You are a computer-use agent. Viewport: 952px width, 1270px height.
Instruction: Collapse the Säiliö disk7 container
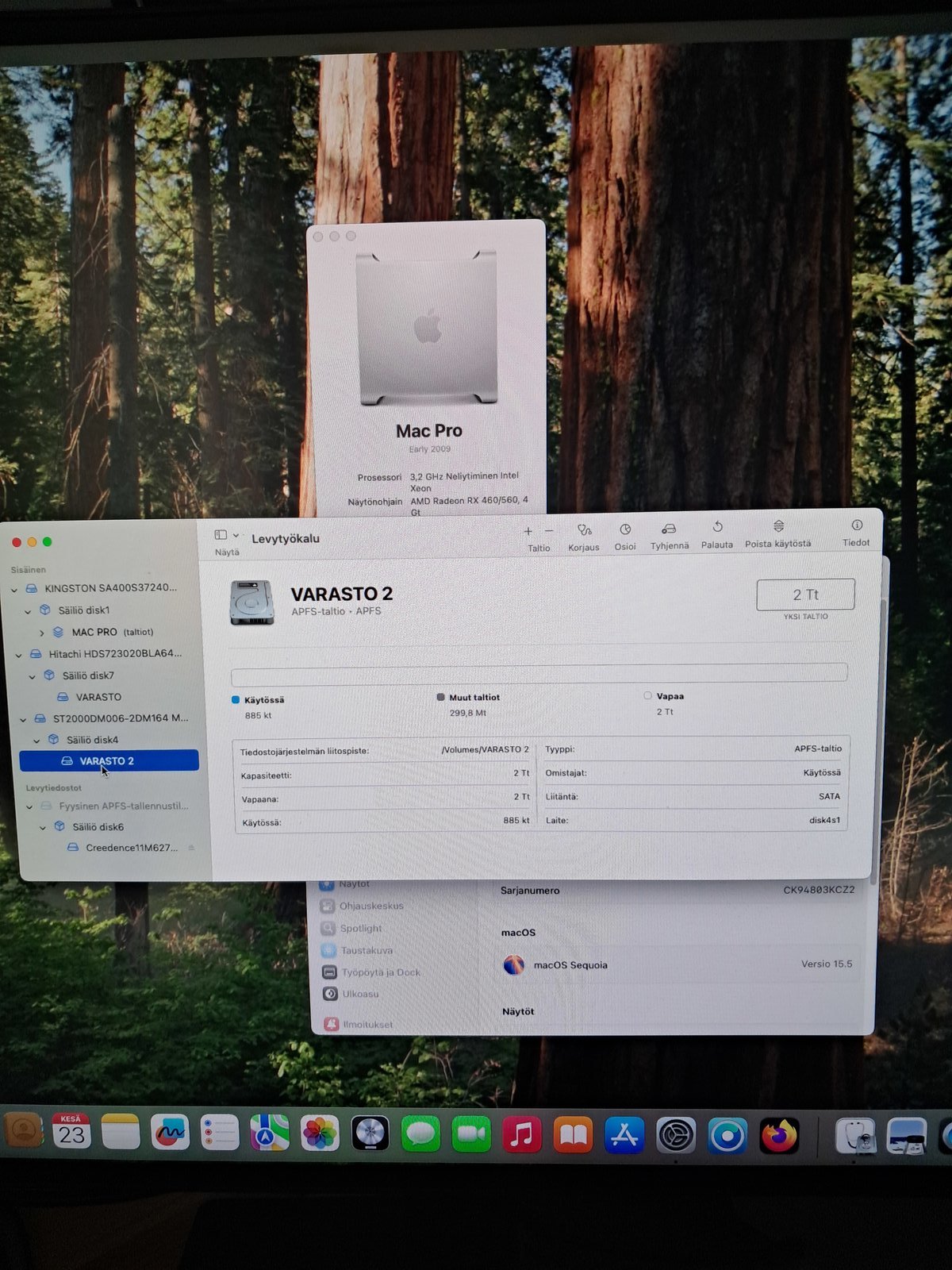33,676
